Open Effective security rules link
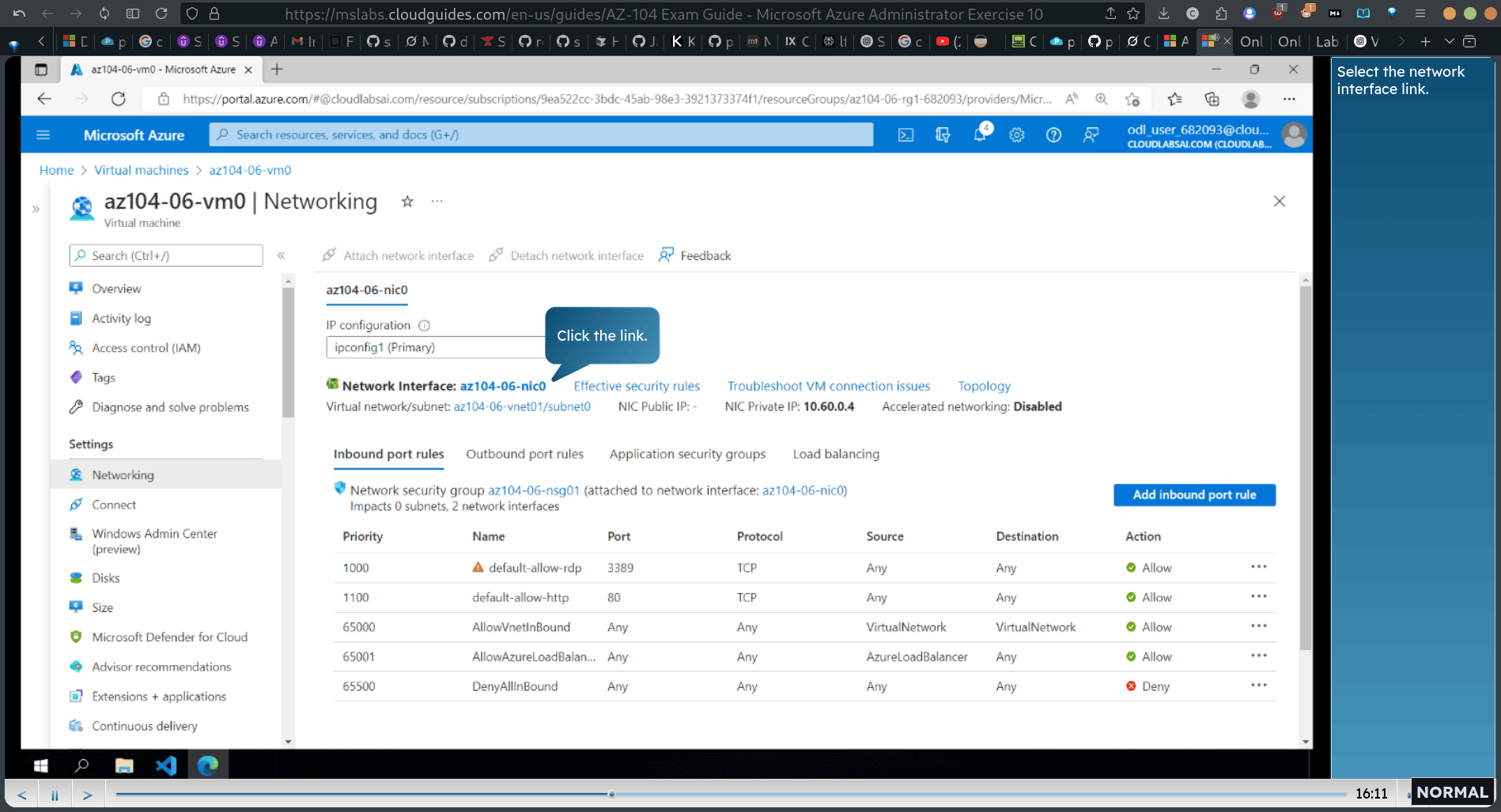 point(637,387)
